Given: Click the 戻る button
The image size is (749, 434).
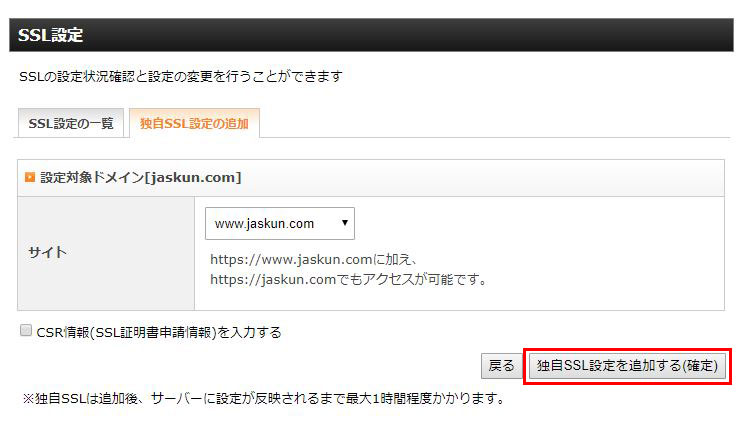Looking at the screenshot, I should [502, 366].
